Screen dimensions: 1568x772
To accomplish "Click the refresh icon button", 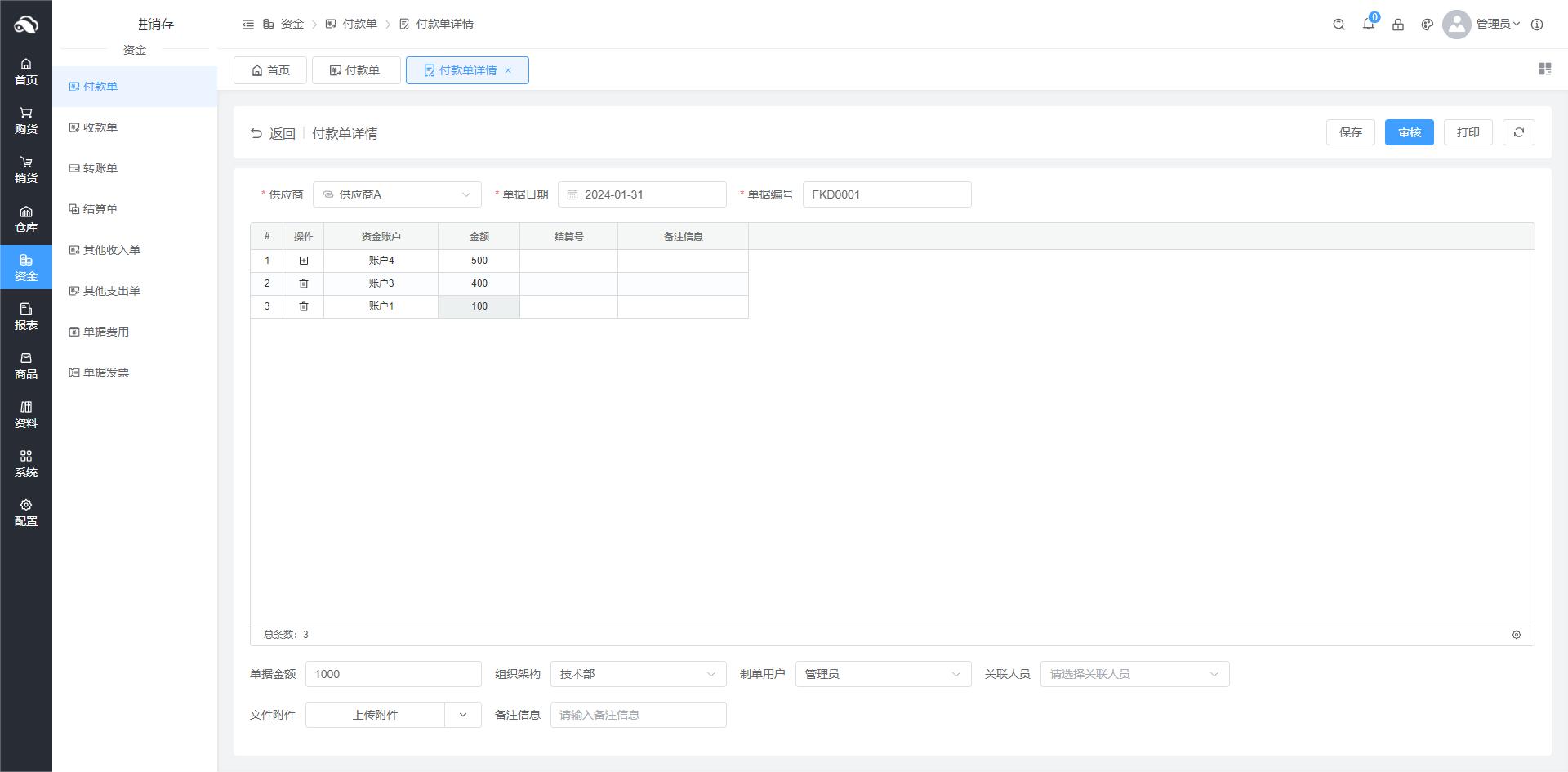I will point(1518,132).
